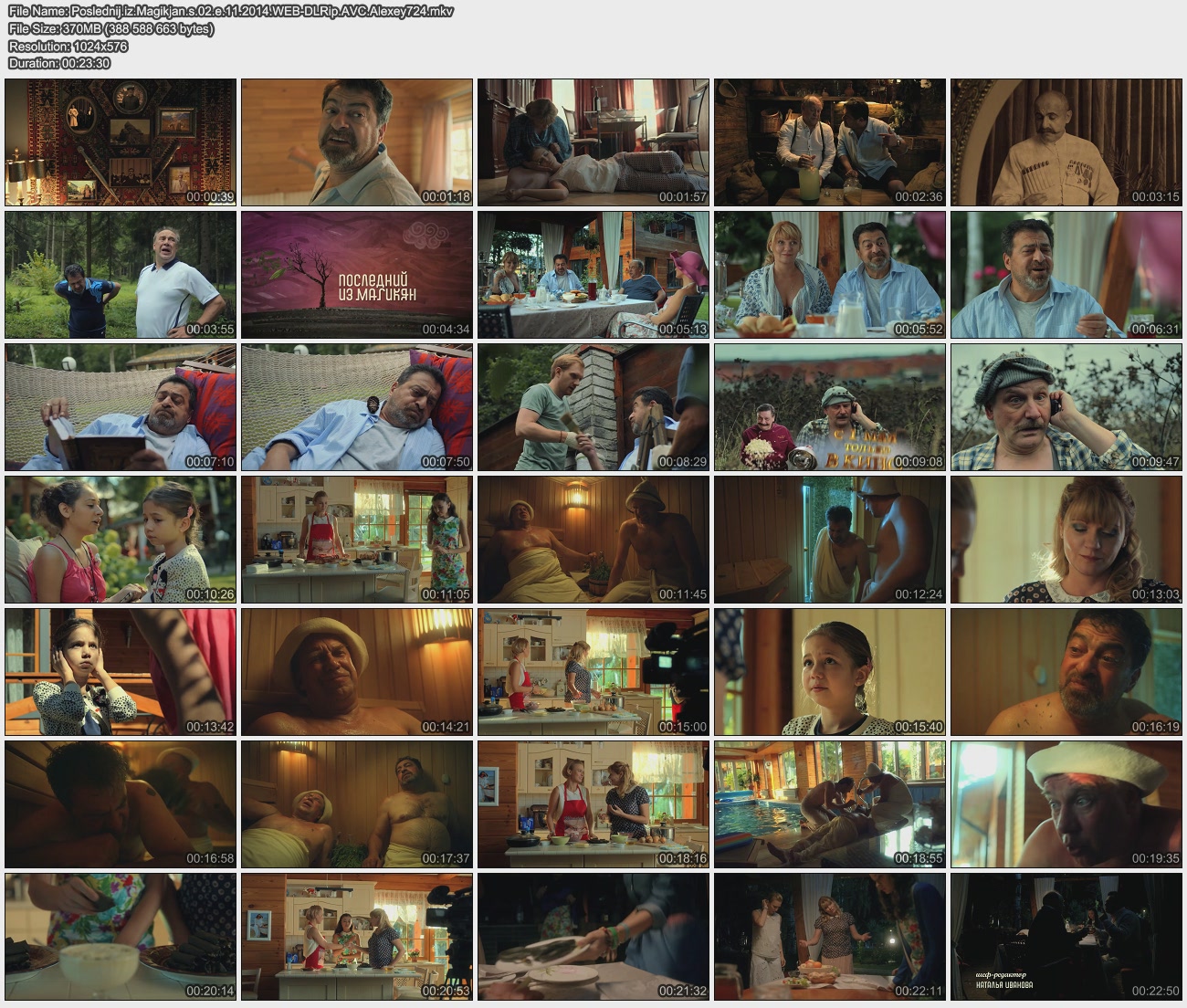Click the Duration 00:23:30 text

(58, 63)
